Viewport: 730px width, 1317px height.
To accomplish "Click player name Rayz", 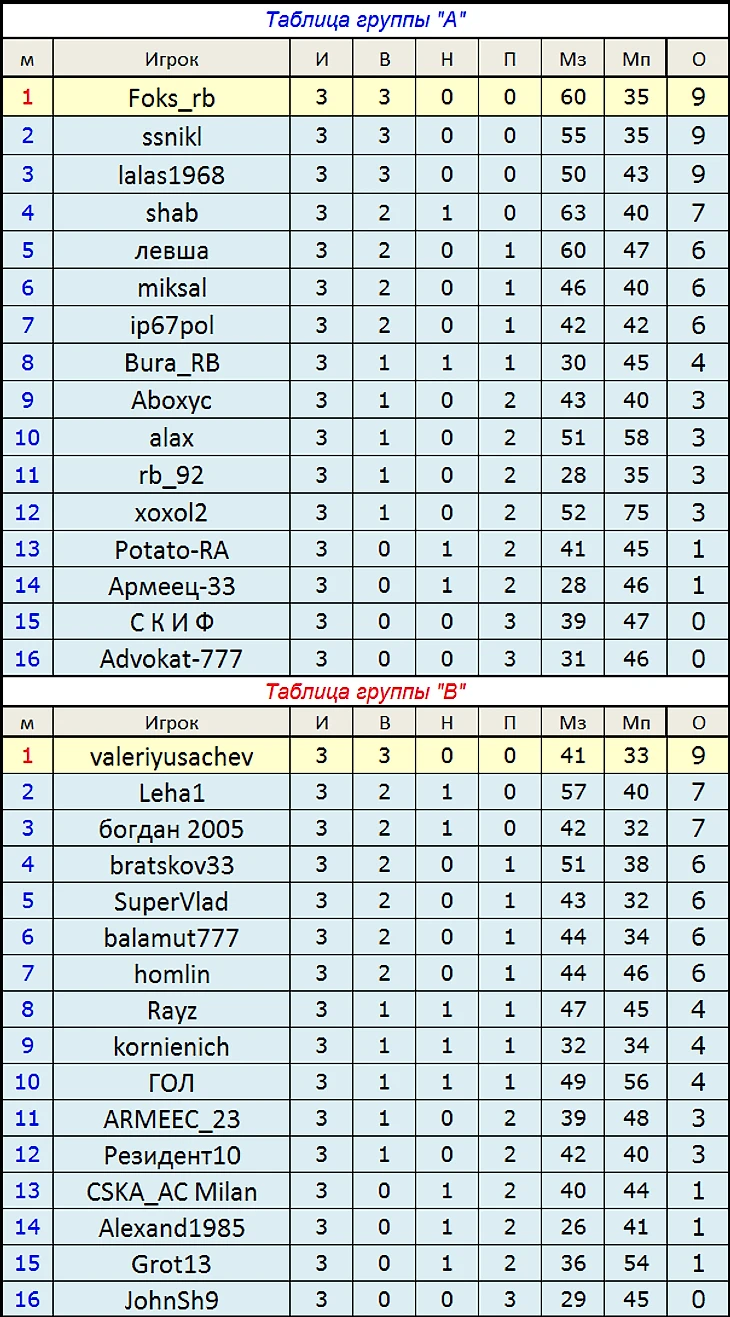I will (x=171, y=1011).
